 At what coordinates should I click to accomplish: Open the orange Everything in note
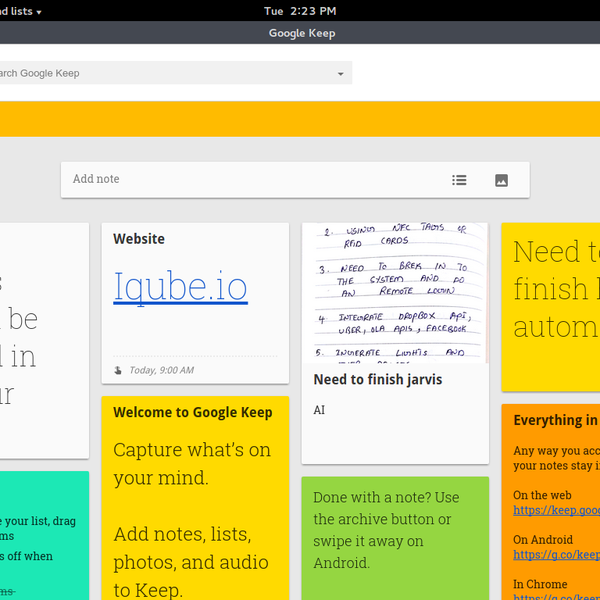[x=555, y=420]
